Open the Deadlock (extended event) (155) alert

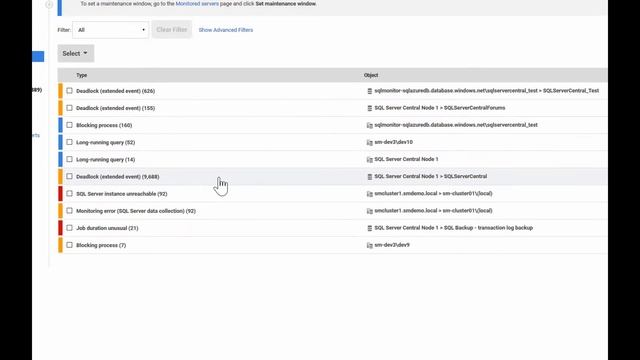tap(116, 108)
